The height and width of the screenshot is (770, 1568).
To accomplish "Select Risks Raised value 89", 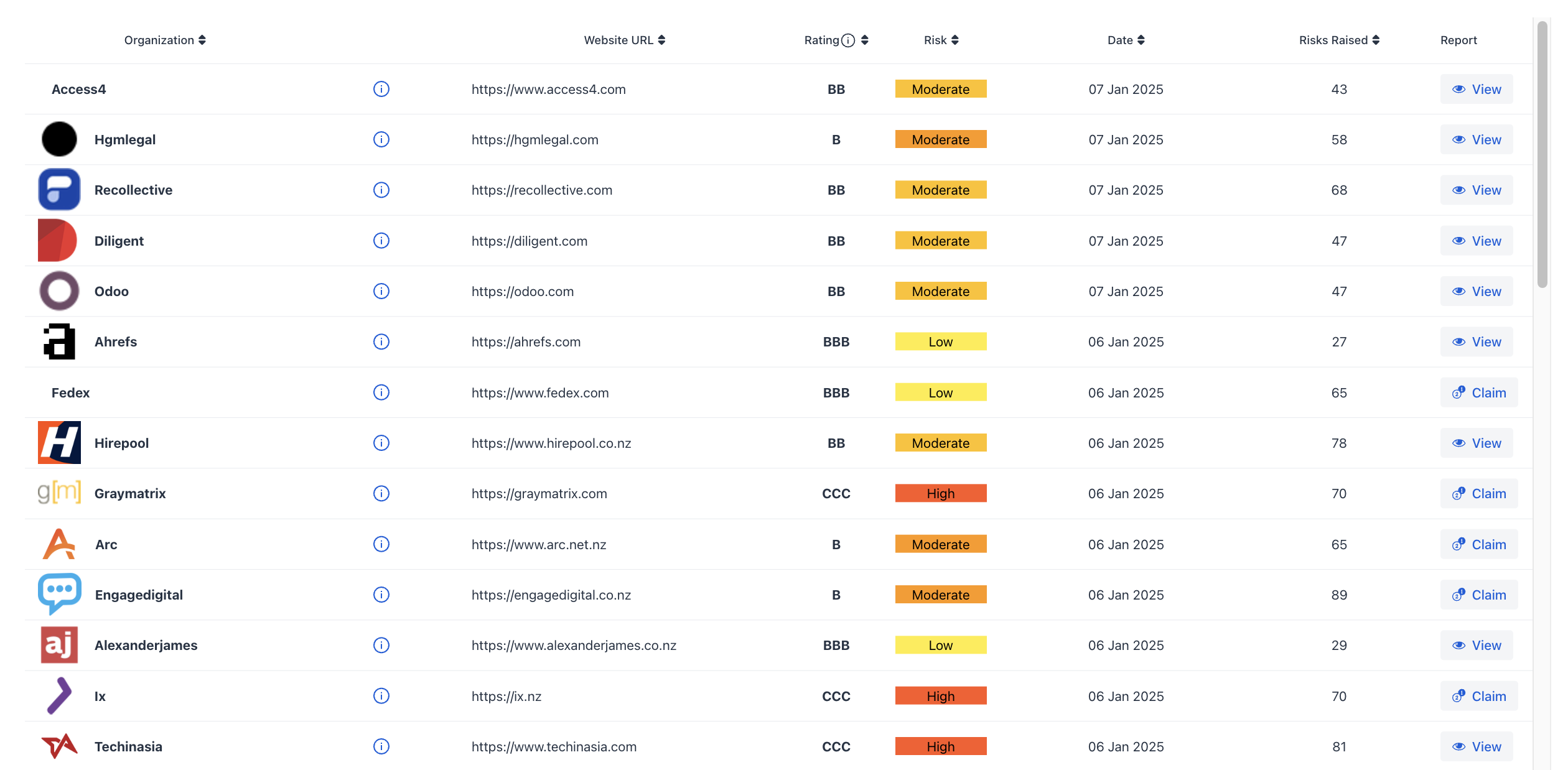I will [x=1339, y=595].
